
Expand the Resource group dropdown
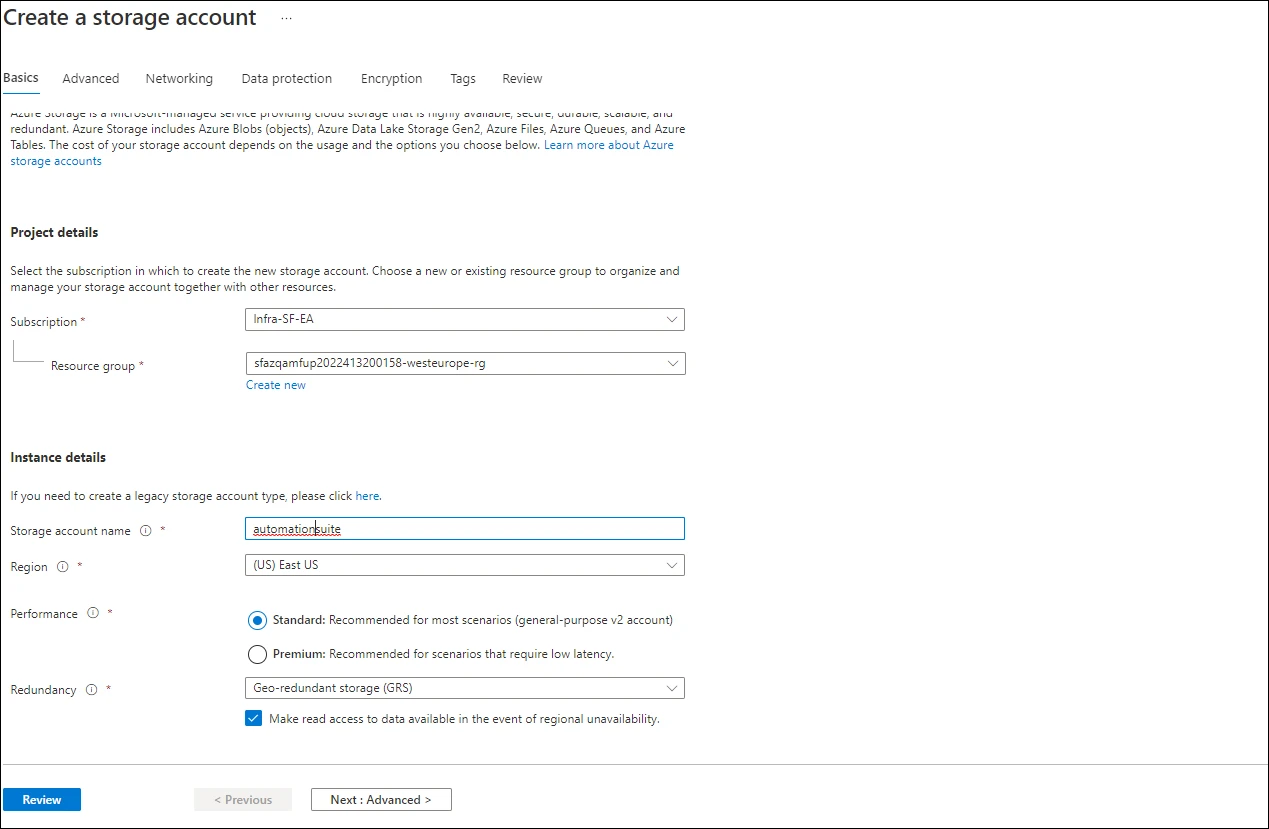click(x=465, y=363)
